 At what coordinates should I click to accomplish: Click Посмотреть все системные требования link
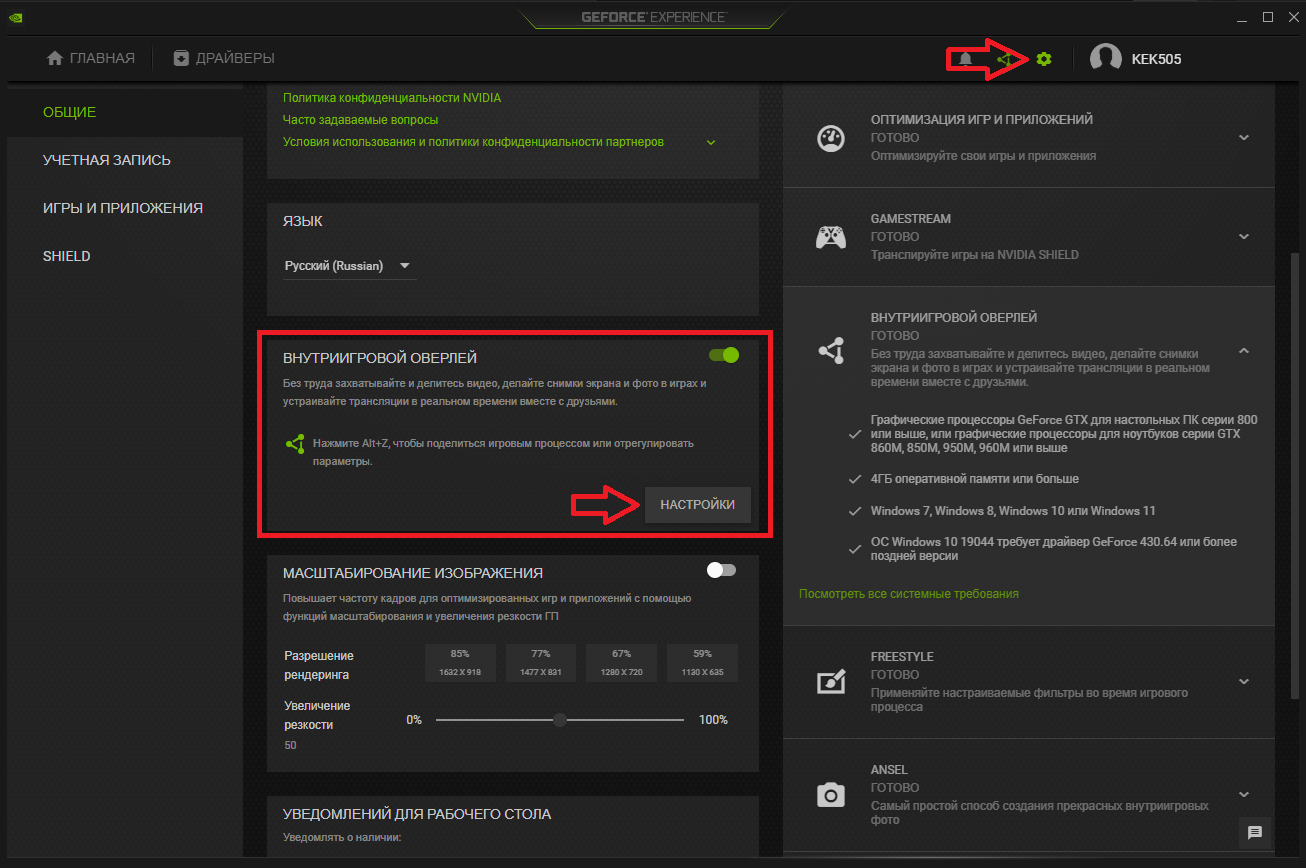point(909,594)
